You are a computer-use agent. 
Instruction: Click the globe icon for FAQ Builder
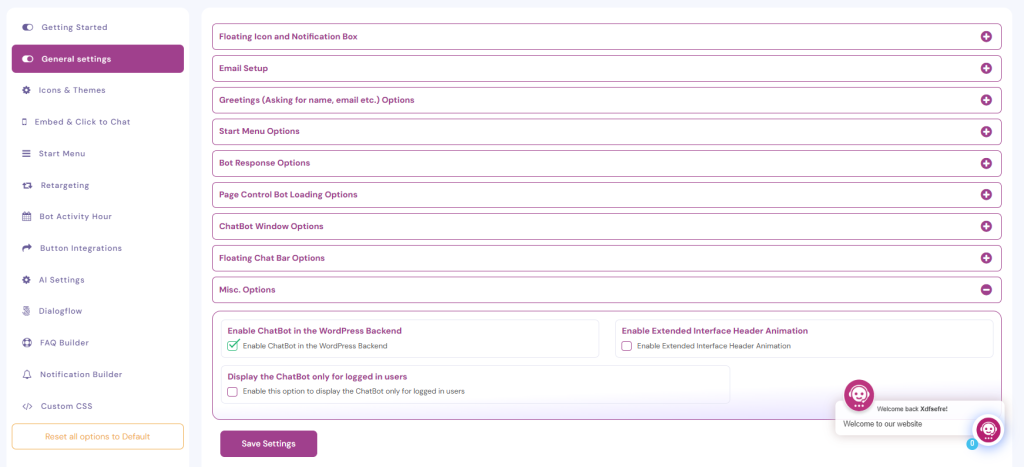coord(27,343)
